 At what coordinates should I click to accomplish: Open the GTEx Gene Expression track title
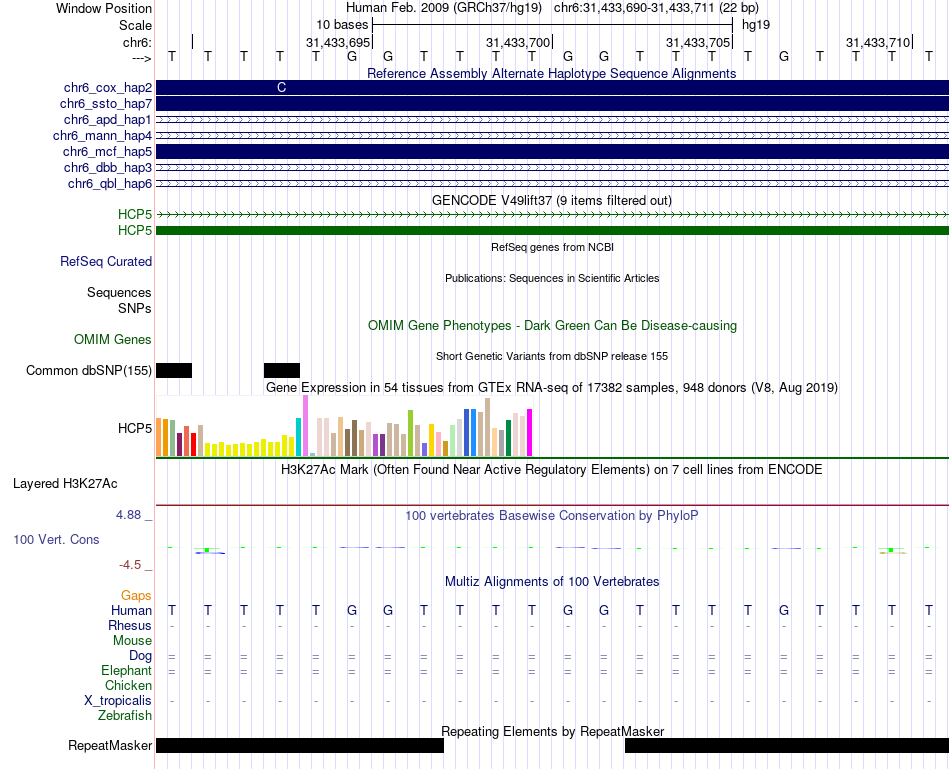point(552,387)
